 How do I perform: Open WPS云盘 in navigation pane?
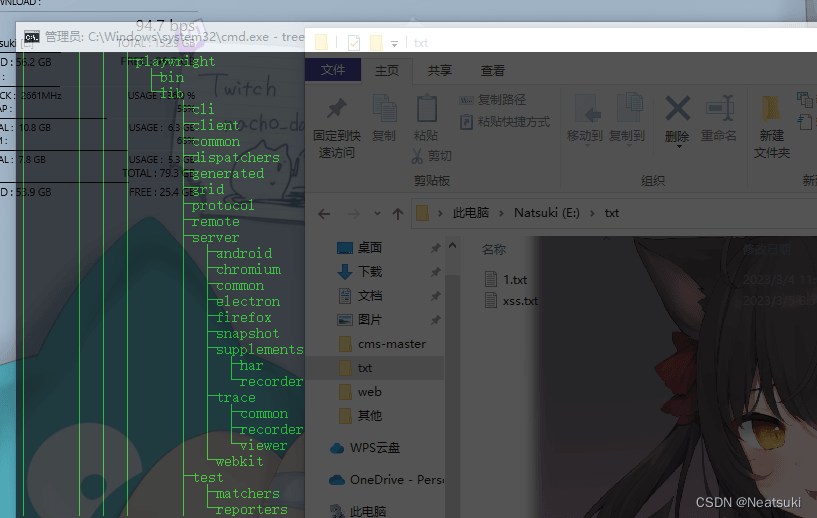tap(365, 448)
